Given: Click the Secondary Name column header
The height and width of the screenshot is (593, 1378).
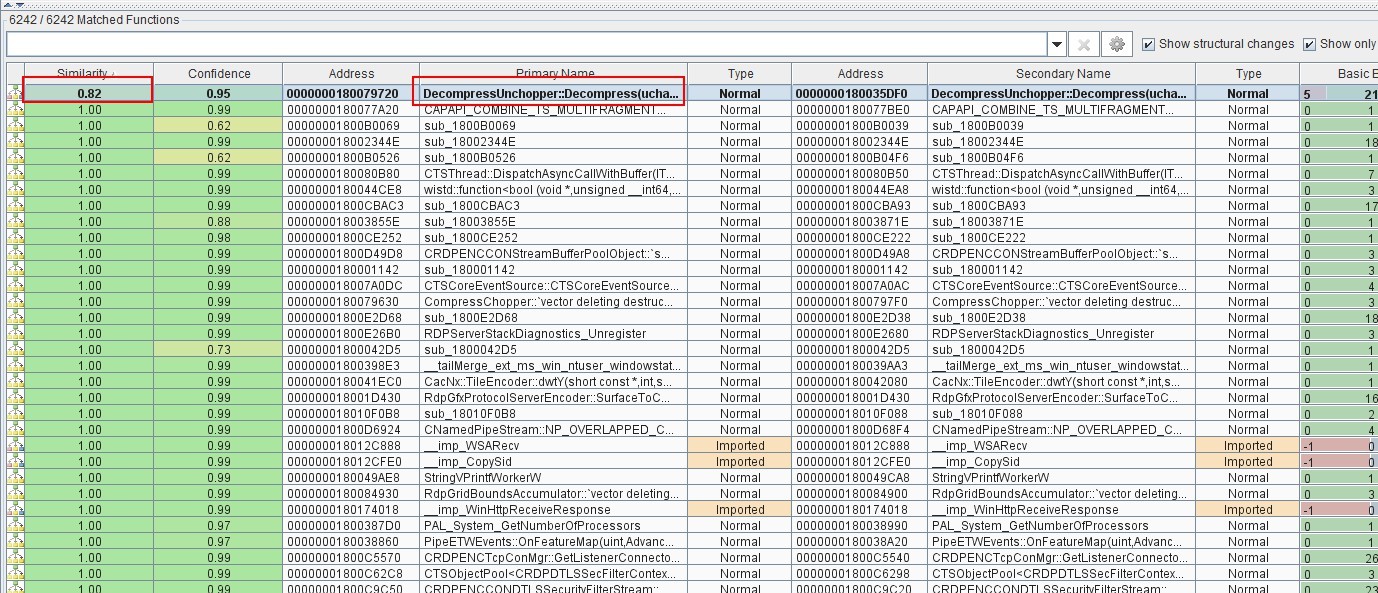Looking at the screenshot, I should point(1062,74).
